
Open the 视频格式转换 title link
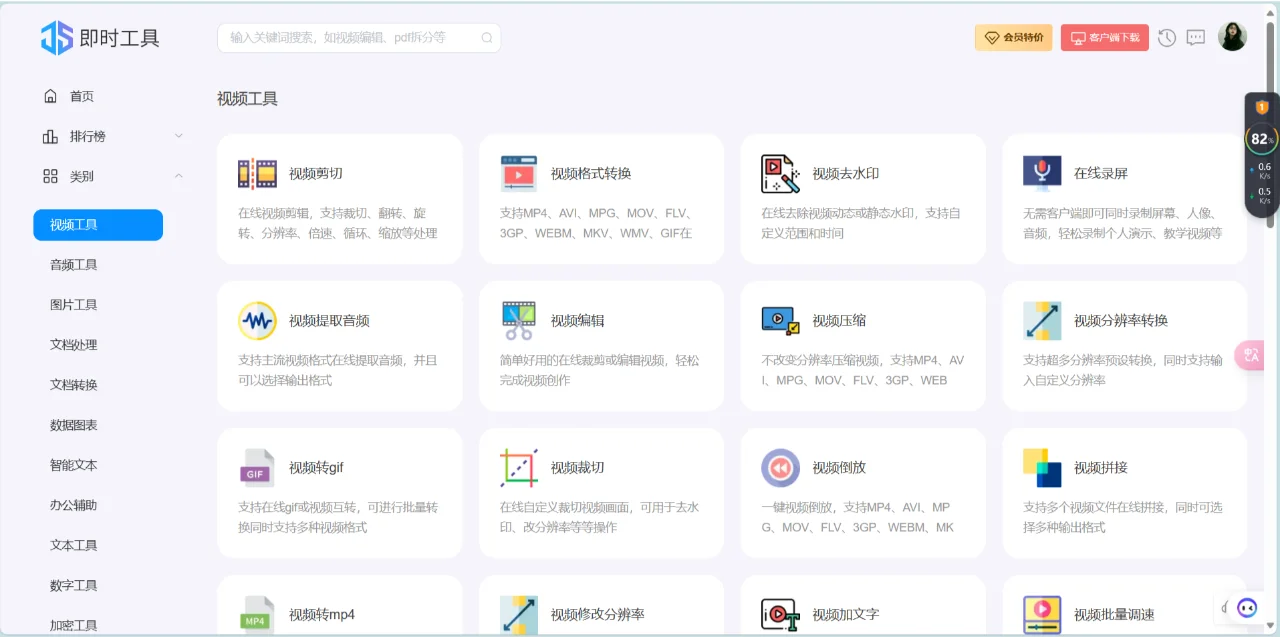pyautogui.click(x=591, y=173)
